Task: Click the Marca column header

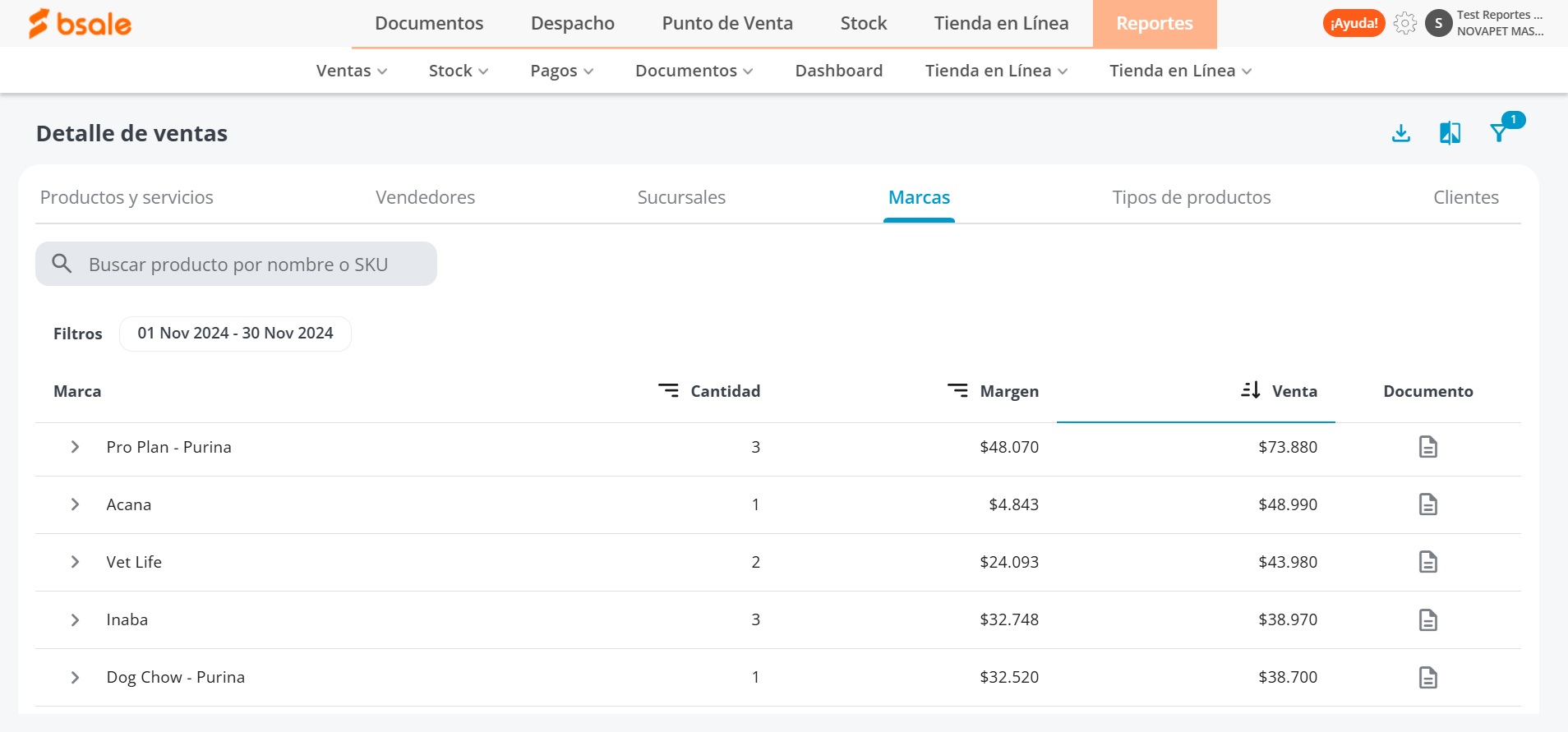Action: [77, 391]
